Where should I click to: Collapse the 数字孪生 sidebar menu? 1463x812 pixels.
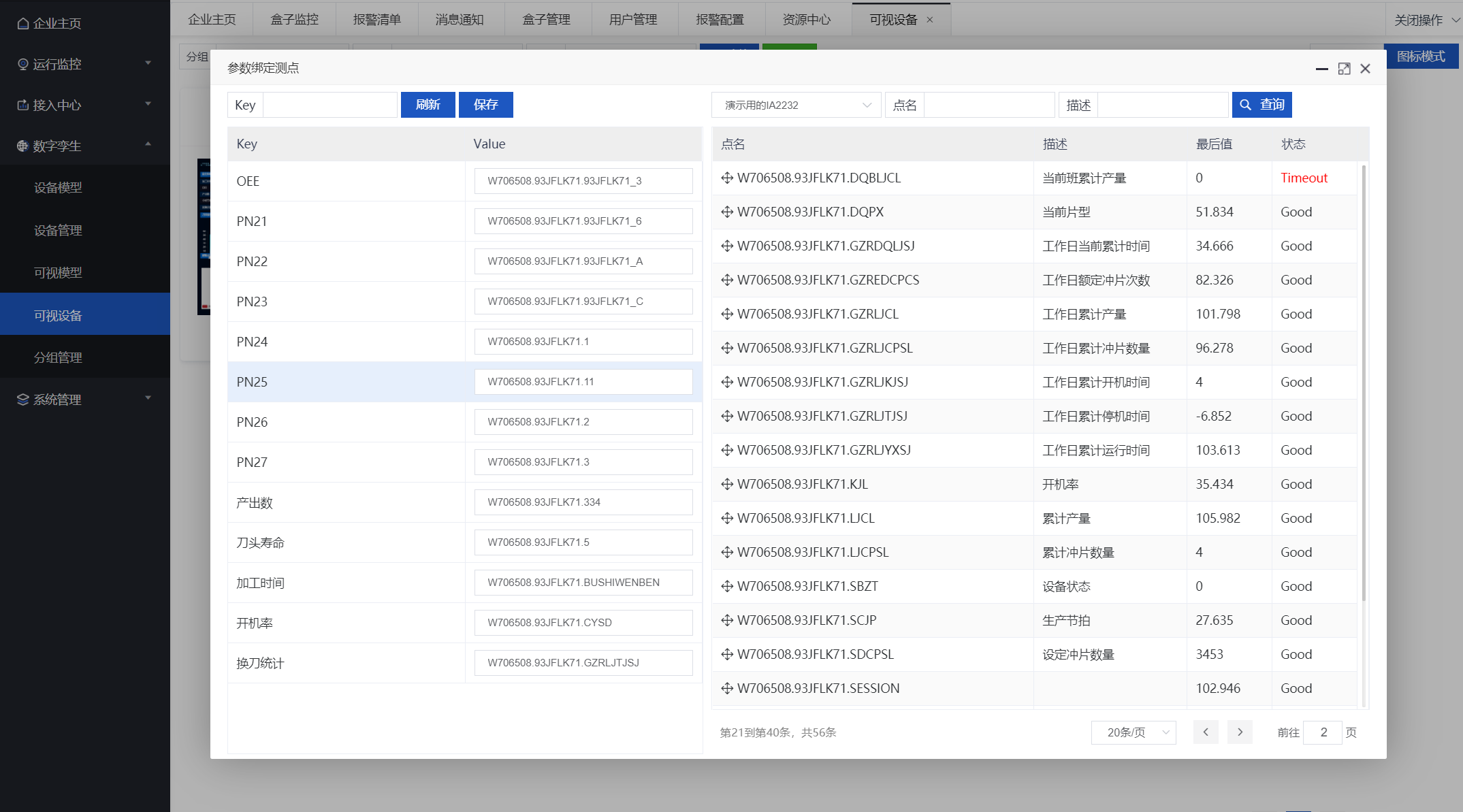click(x=84, y=146)
